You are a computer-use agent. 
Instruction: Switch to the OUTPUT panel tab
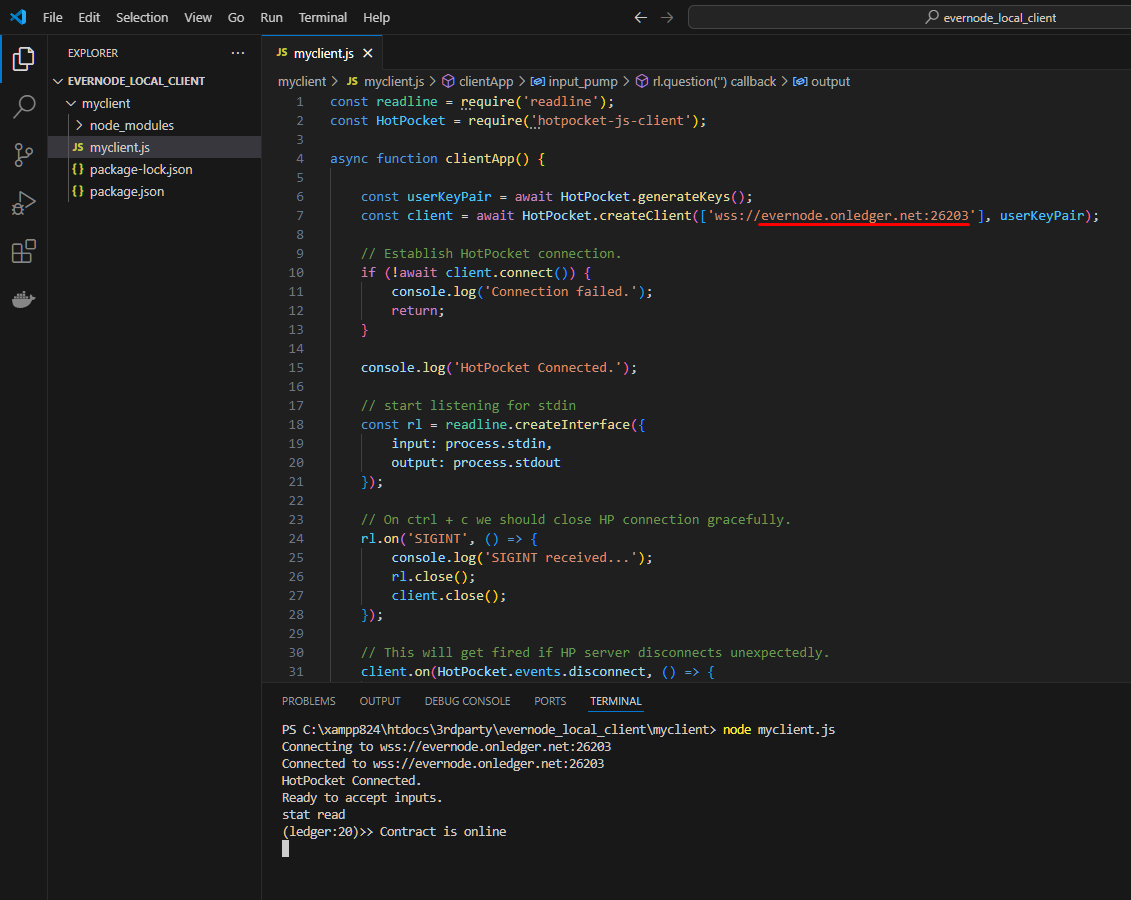(380, 701)
